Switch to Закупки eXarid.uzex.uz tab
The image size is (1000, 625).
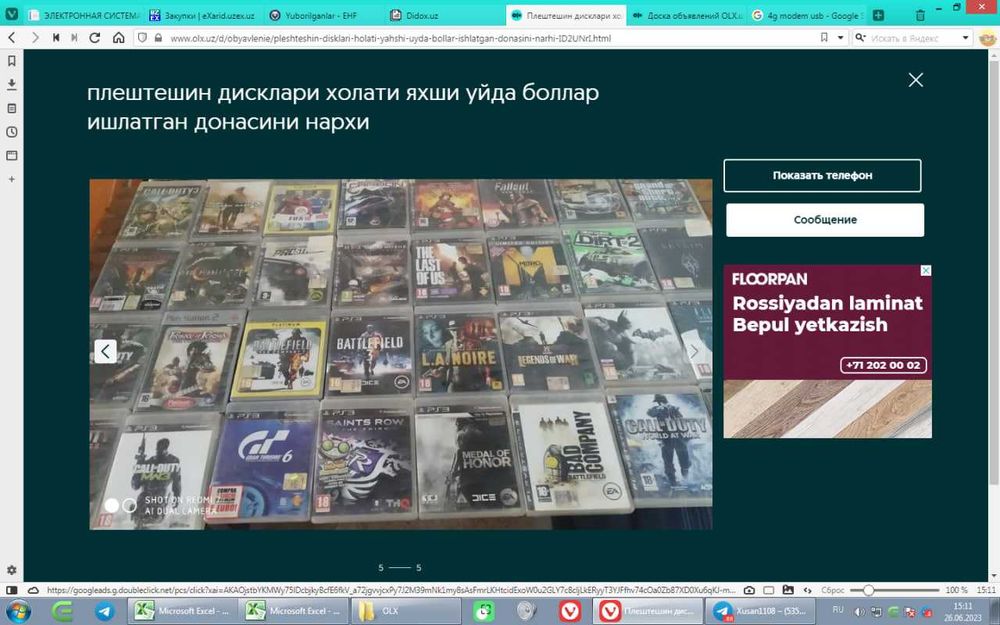(x=202, y=15)
